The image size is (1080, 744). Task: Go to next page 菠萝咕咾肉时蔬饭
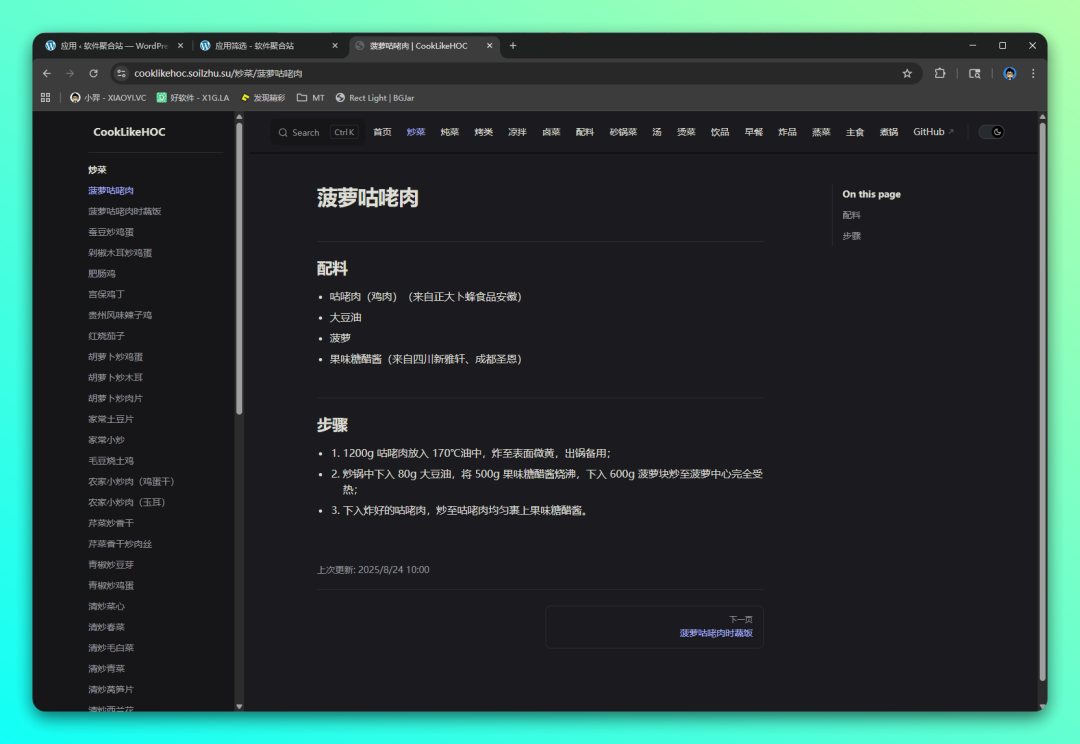(715, 633)
